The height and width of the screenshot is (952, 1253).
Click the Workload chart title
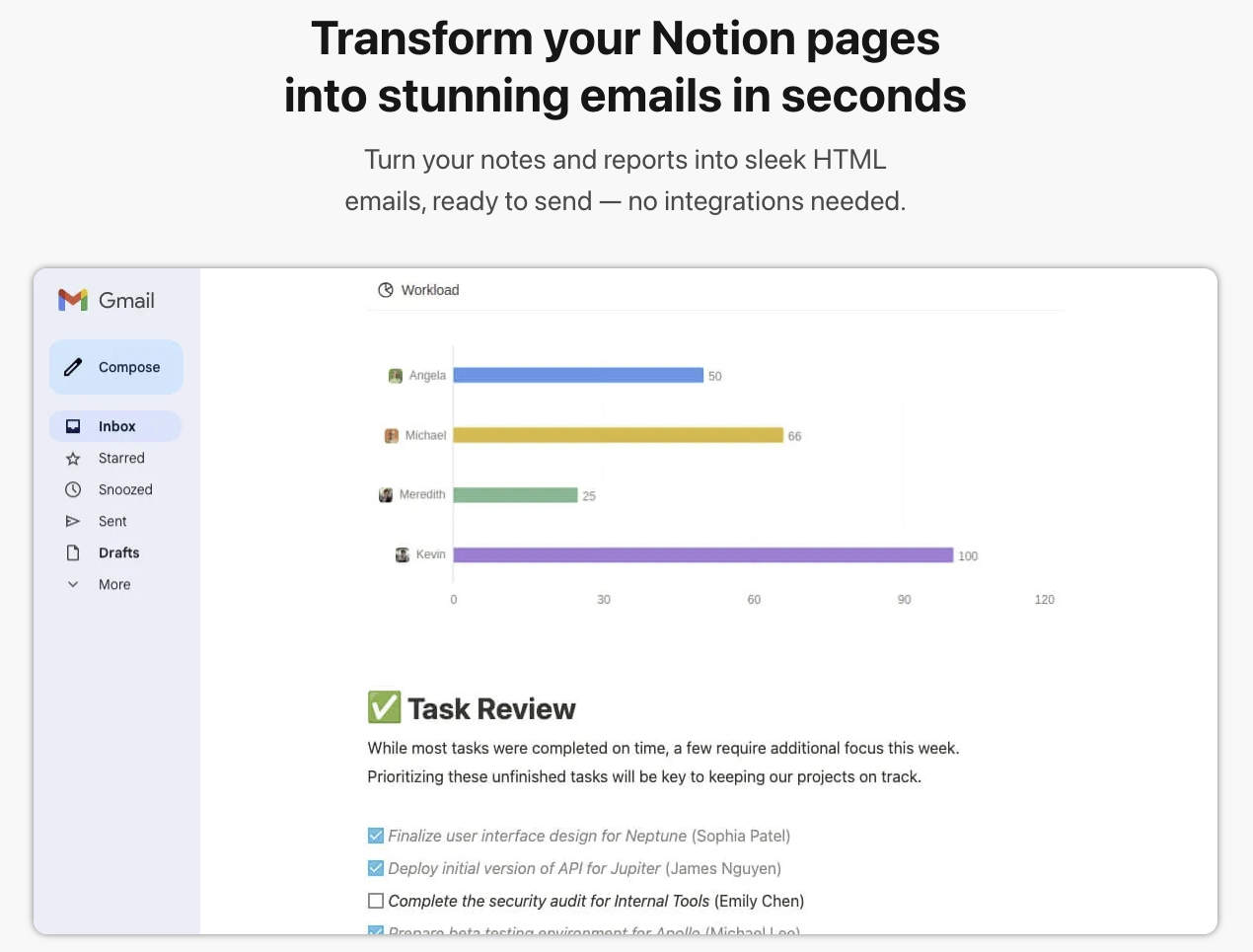coord(430,290)
